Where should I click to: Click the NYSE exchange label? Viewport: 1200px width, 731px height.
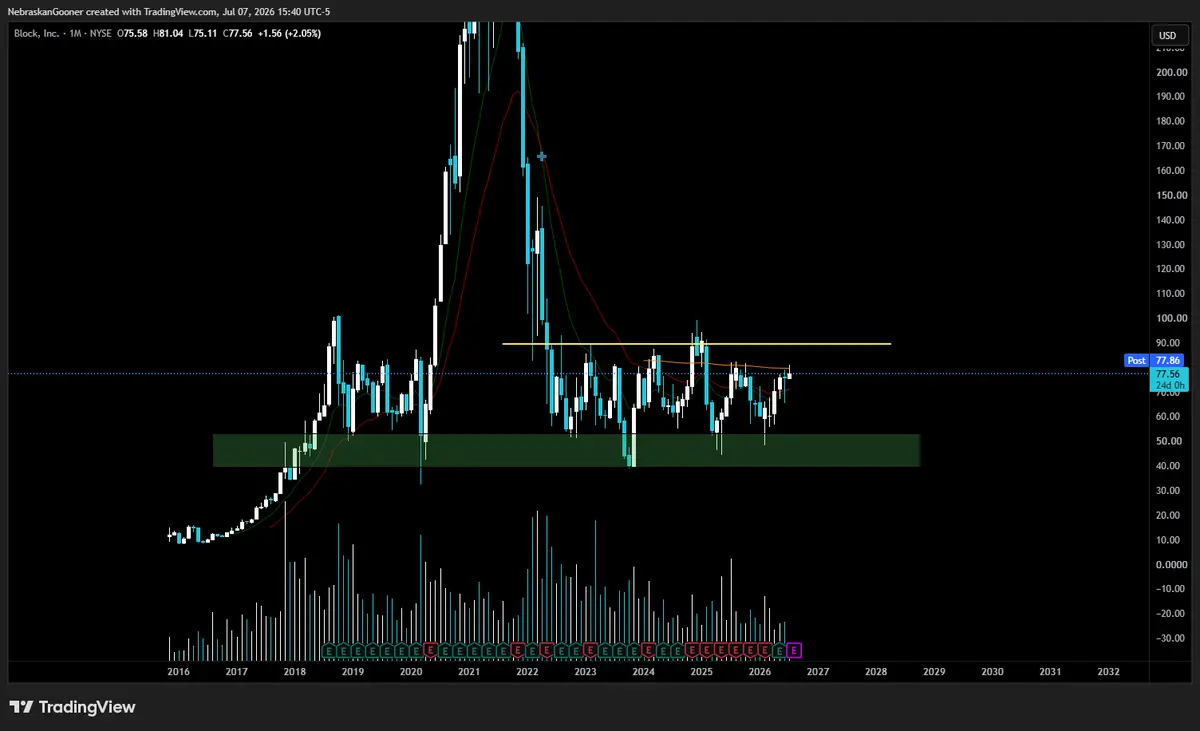(x=99, y=33)
